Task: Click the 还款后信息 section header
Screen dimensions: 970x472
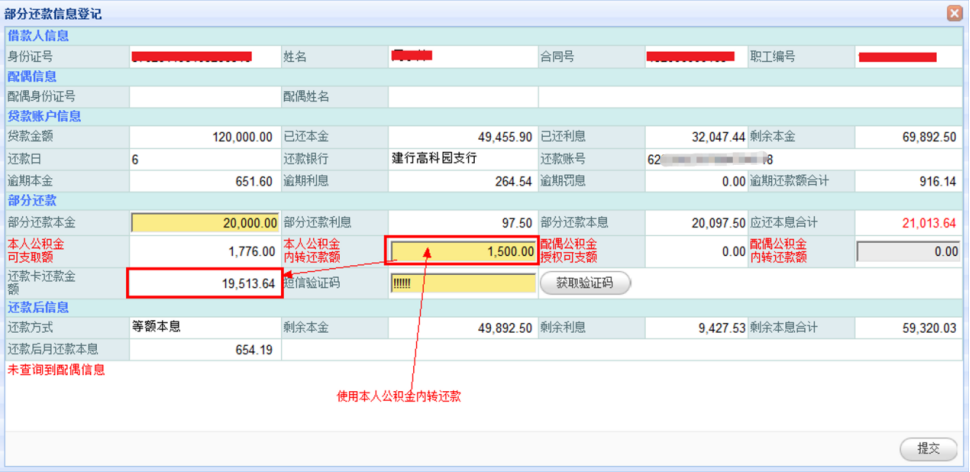Action: (39, 306)
